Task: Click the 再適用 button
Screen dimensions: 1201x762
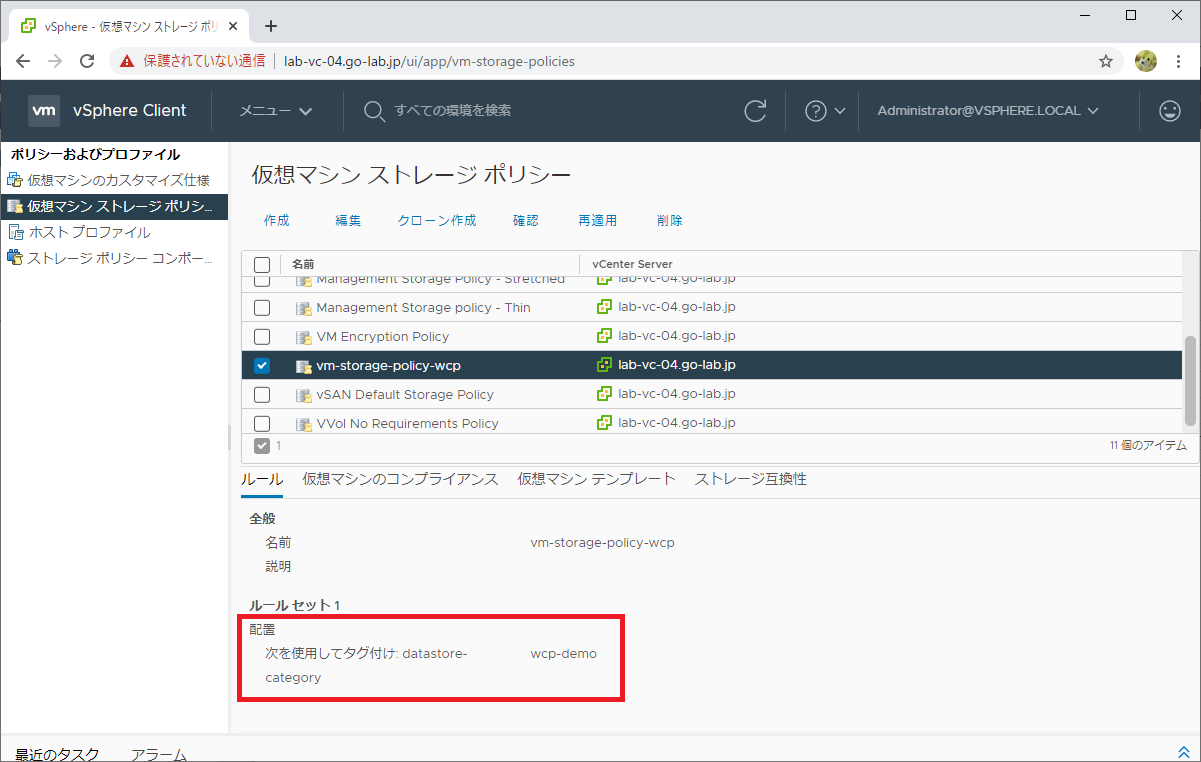Action: click(x=598, y=220)
